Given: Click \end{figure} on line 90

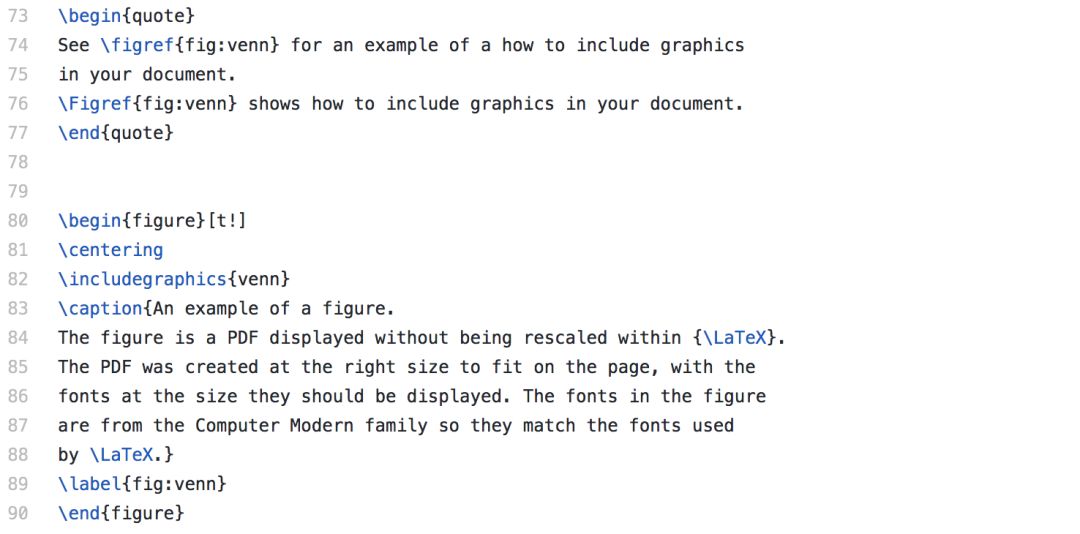Looking at the screenshot, I should coord(121,513).
